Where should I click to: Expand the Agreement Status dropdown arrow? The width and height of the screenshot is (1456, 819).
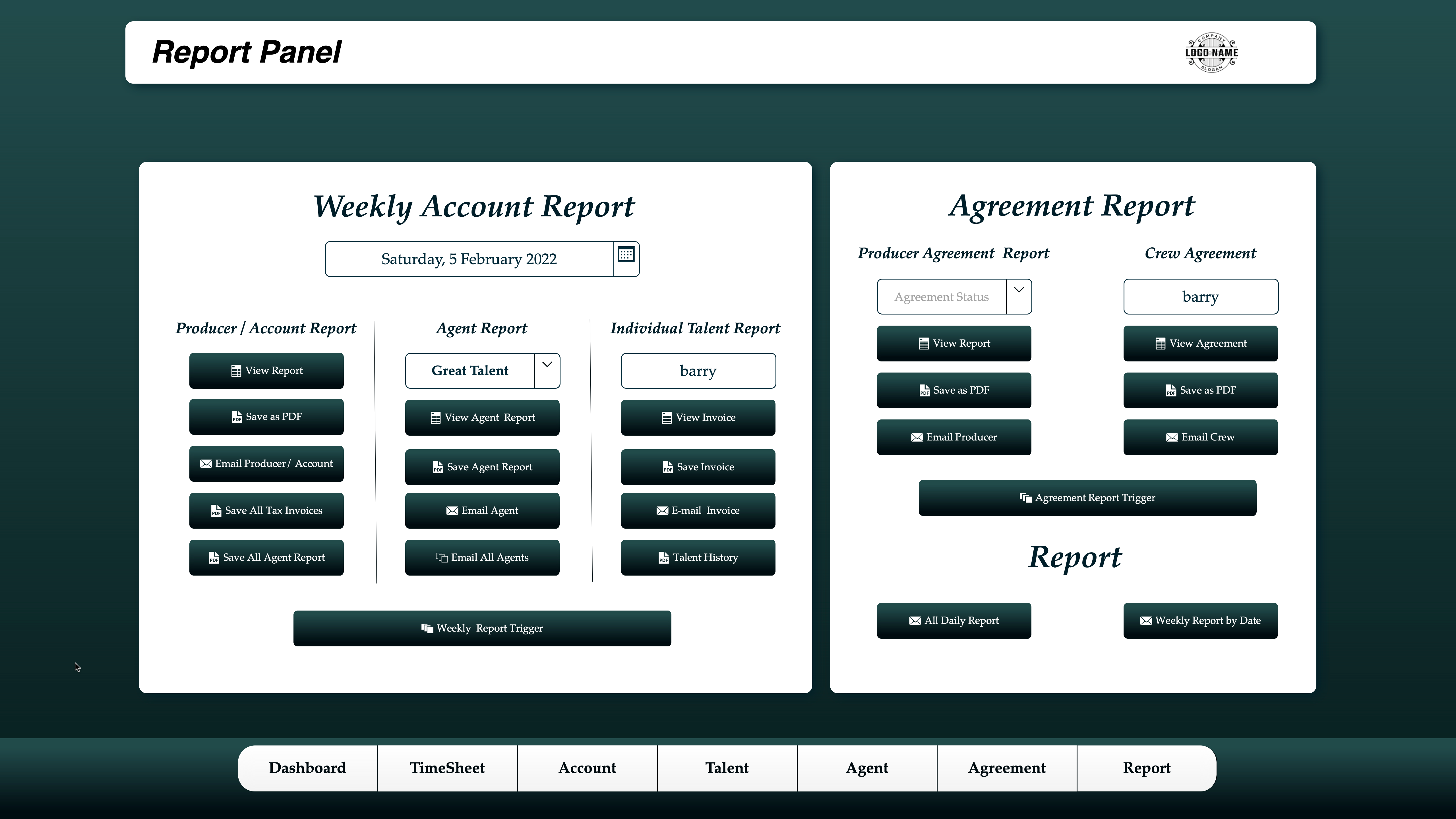coord(1019,291)
